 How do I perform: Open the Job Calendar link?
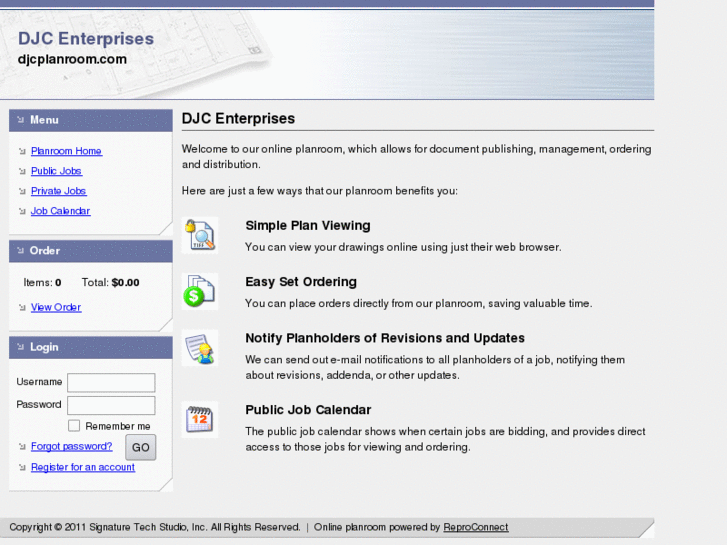tap(60, 211)
